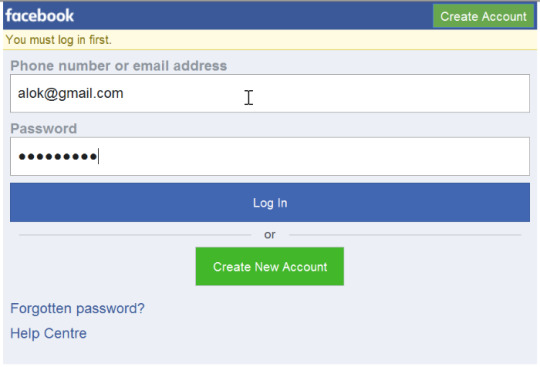
Task: Click the 'You must log in first.' notice
Action: coord(59,40)
